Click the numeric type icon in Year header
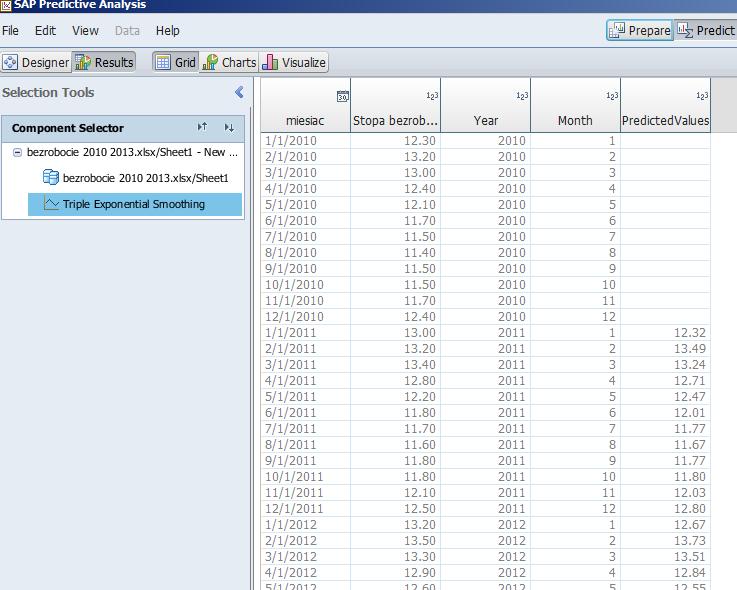The width and height of the screenshot is (737, 590). point(522,96)
